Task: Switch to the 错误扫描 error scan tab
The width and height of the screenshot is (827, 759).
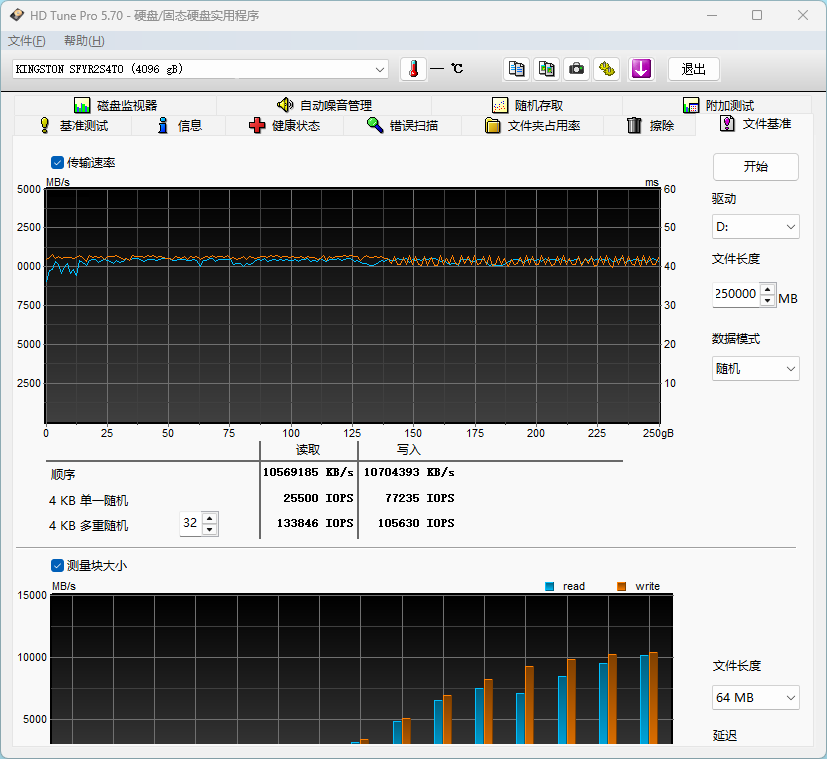Action: point(402,125)
